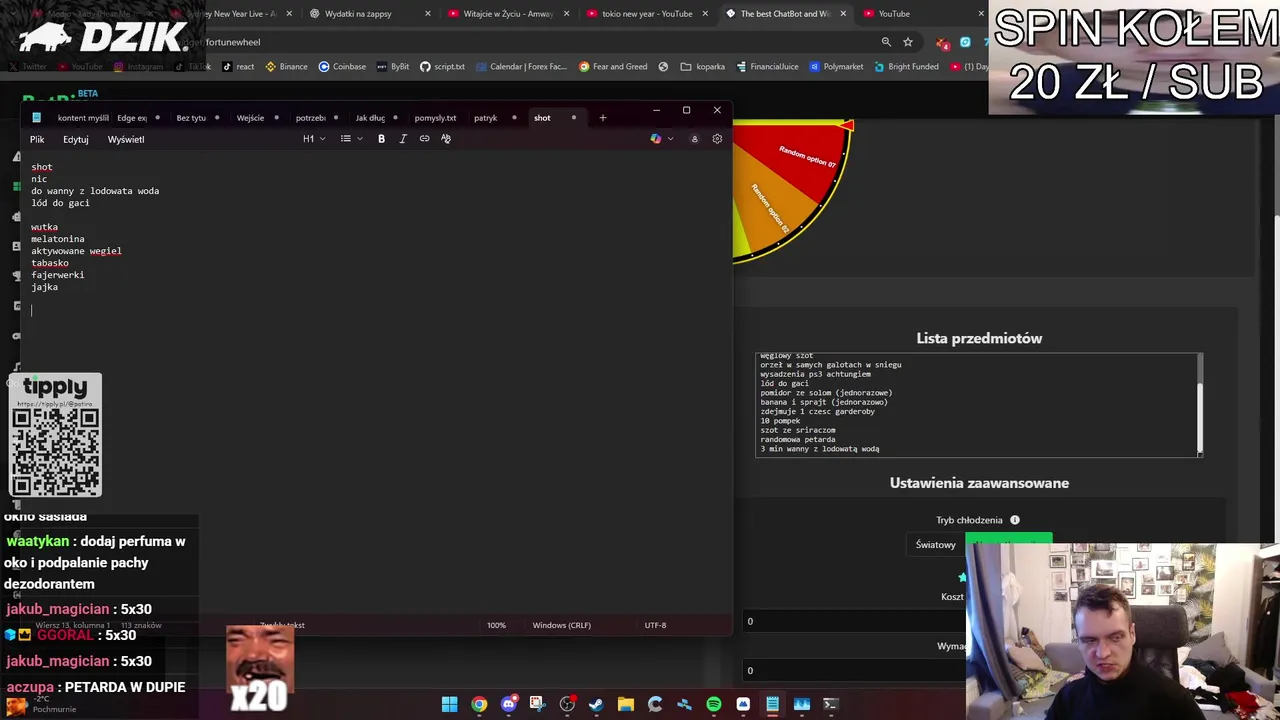The image size is (1280, 720).
Task: Switch to the 'pomysly.txt' Notepad tab
Action: [x=435, y=118]
